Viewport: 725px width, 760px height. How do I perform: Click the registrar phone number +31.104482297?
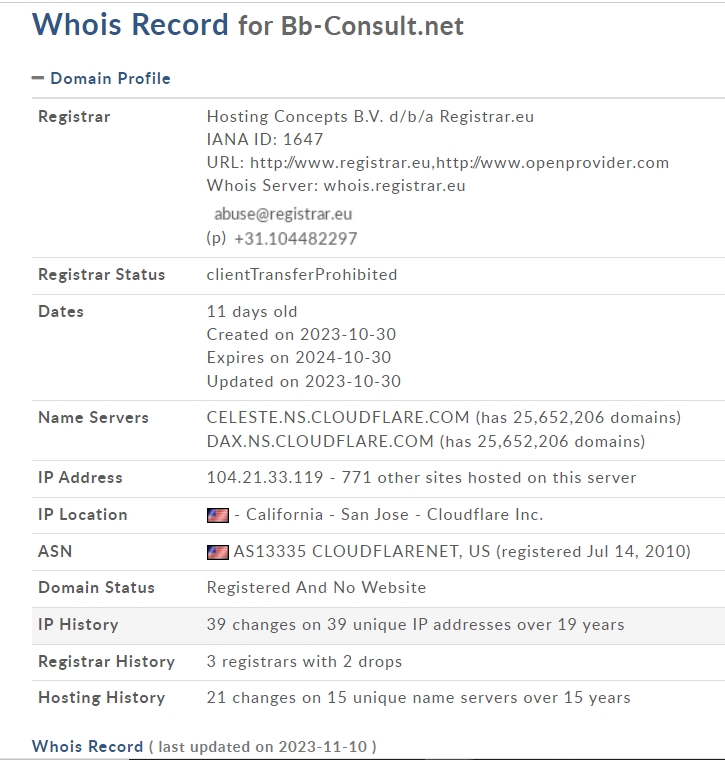(x=296, y=238)
